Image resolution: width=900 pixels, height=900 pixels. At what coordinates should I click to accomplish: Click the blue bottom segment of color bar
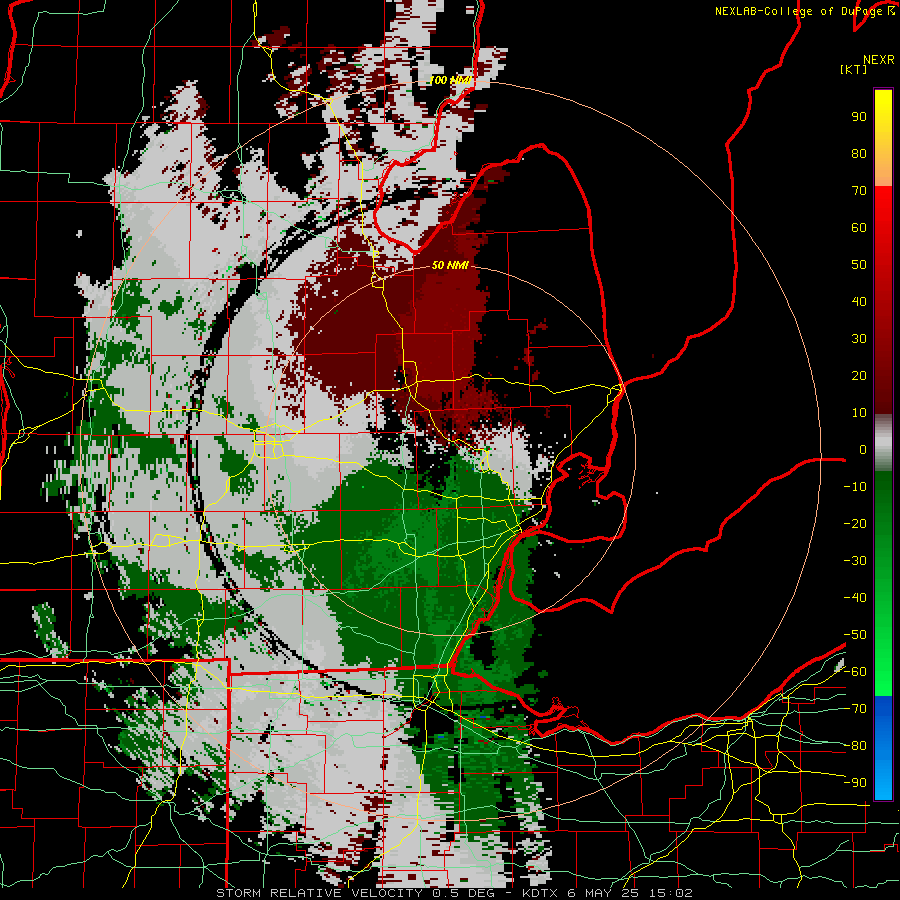pos(883,748)
